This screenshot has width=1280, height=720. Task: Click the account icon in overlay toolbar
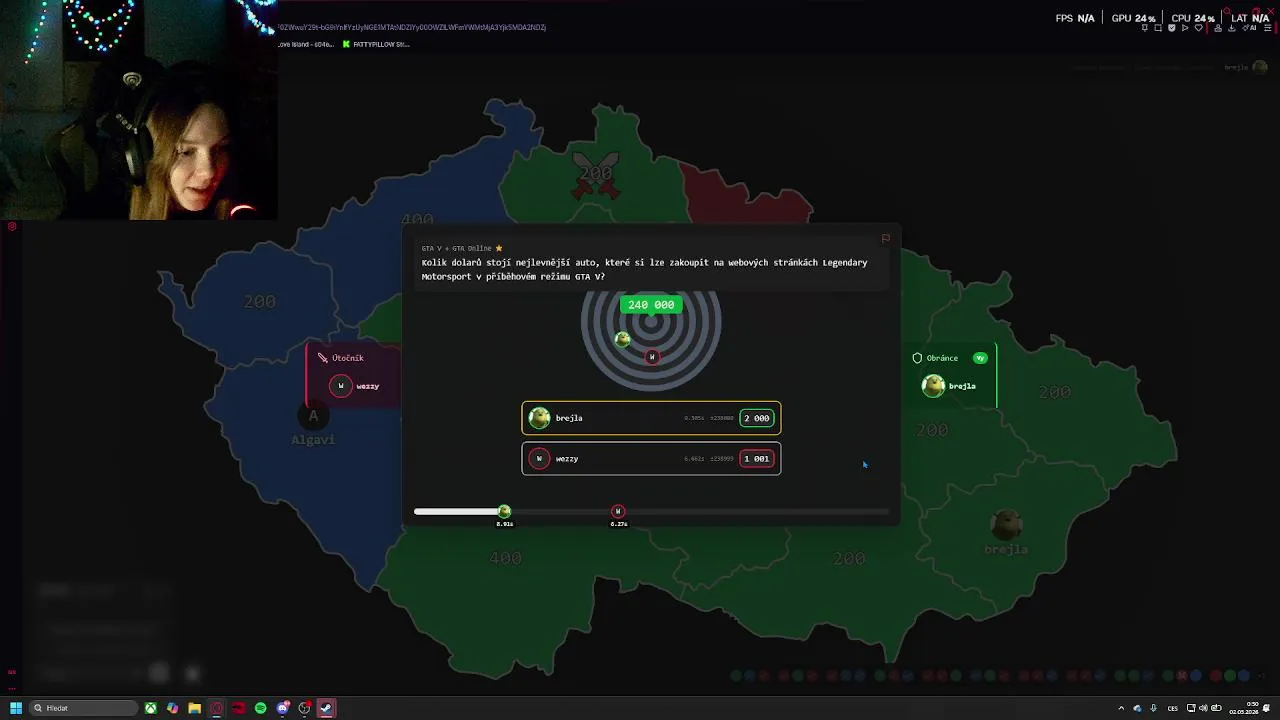click(x=1218, y=28)
